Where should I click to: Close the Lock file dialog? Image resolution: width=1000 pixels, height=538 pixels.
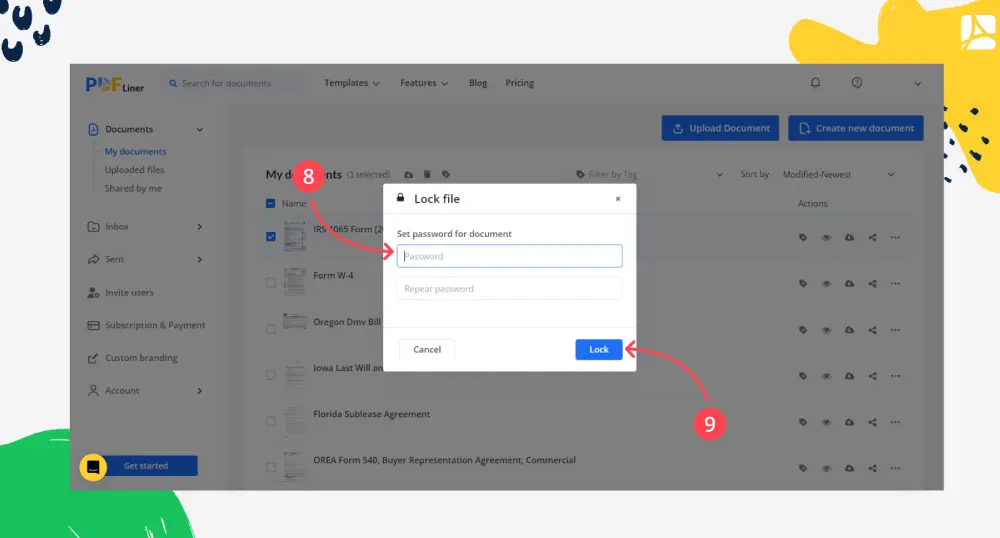618,199
